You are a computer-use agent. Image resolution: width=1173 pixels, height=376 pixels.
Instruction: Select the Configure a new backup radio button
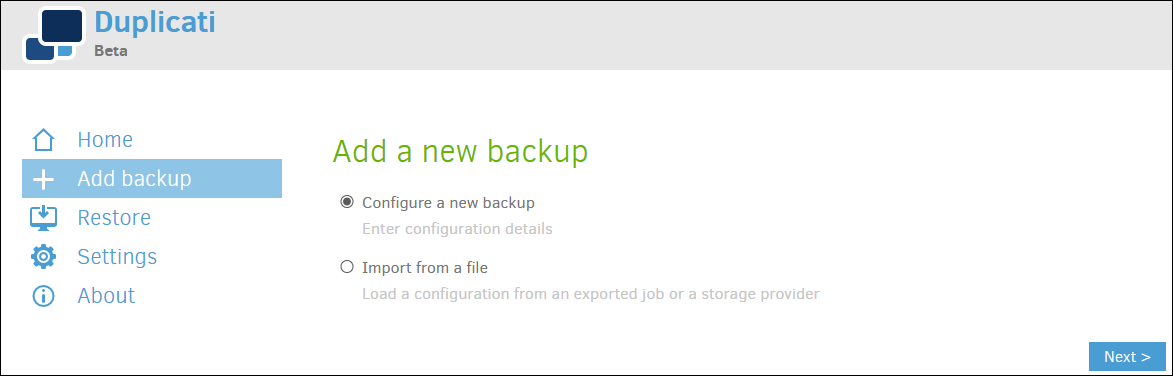346,202
